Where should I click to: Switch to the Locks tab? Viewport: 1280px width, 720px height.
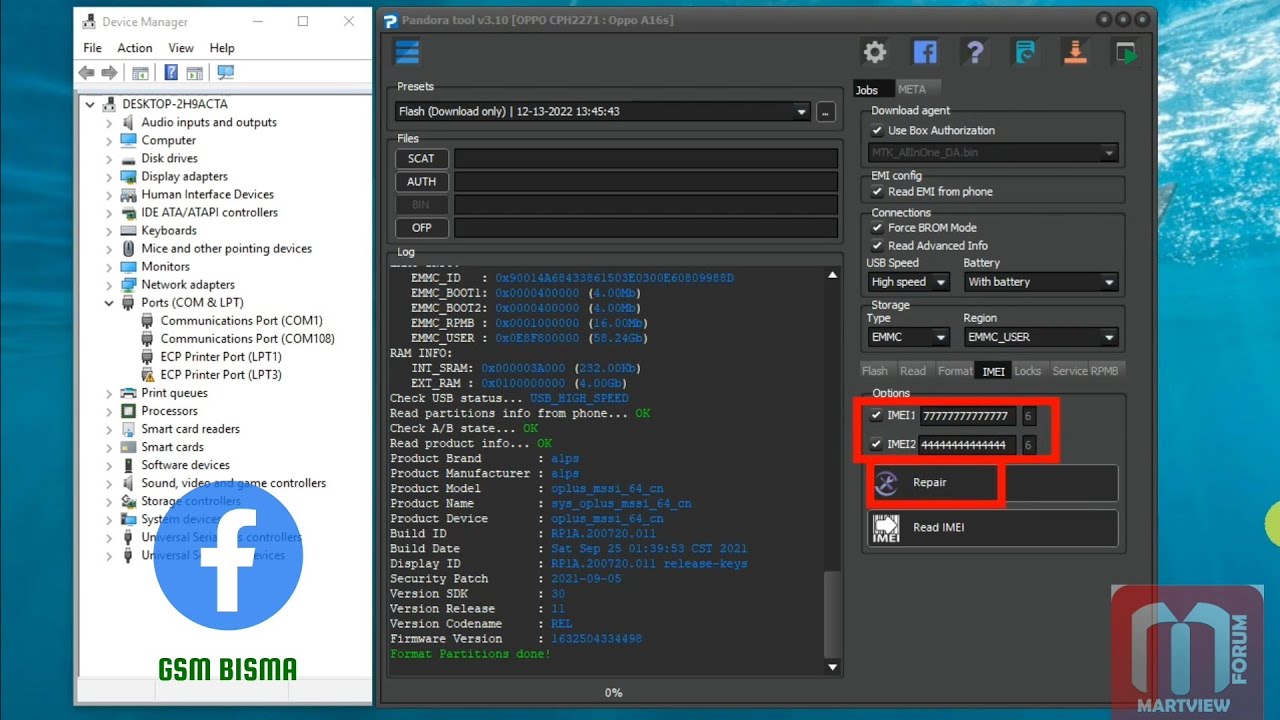click(1027, 371)
